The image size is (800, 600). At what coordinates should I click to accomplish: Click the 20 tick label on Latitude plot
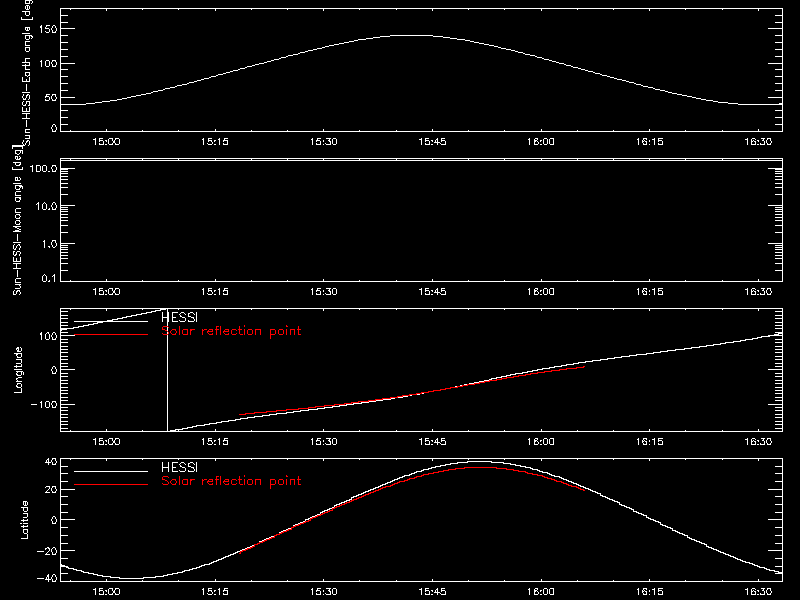point(51,490)
